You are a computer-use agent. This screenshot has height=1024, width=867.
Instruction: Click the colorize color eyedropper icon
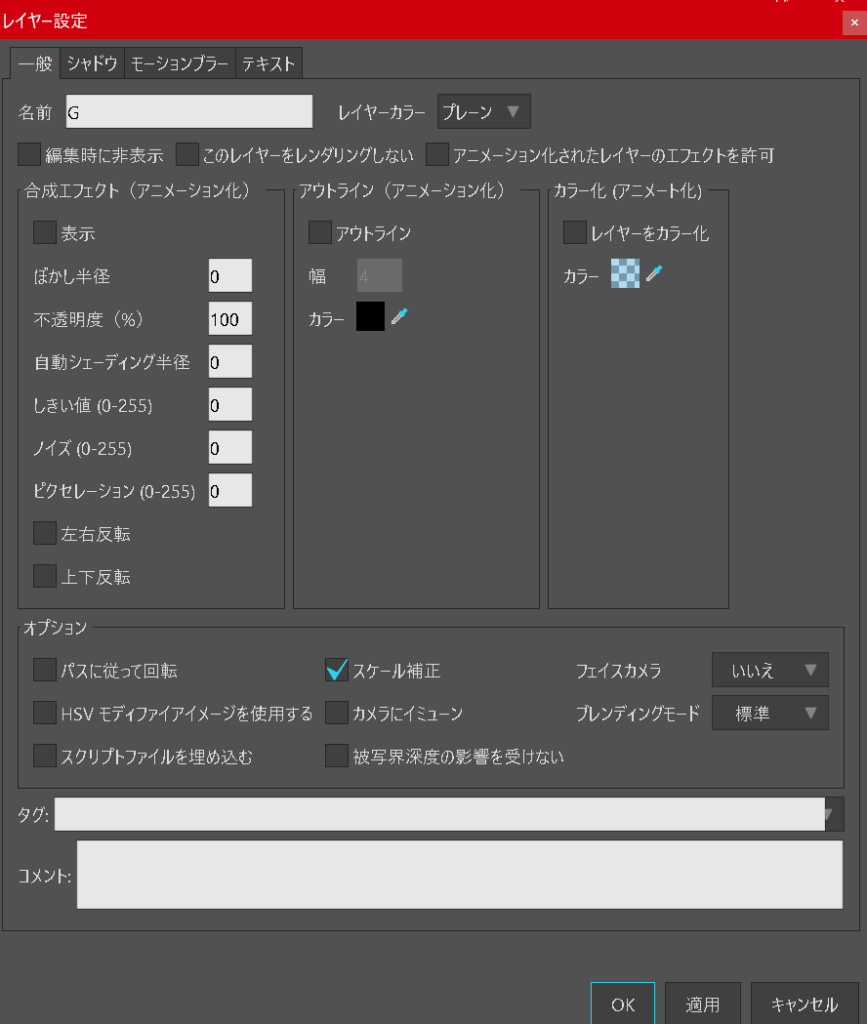[654, 274]
